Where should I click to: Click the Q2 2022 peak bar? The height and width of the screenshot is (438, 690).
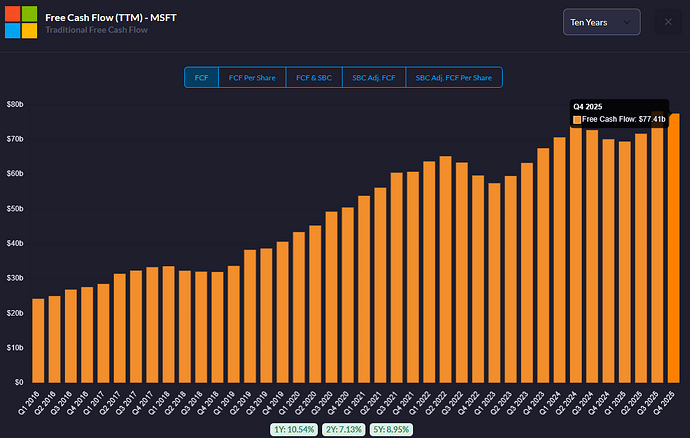point(445,269)
